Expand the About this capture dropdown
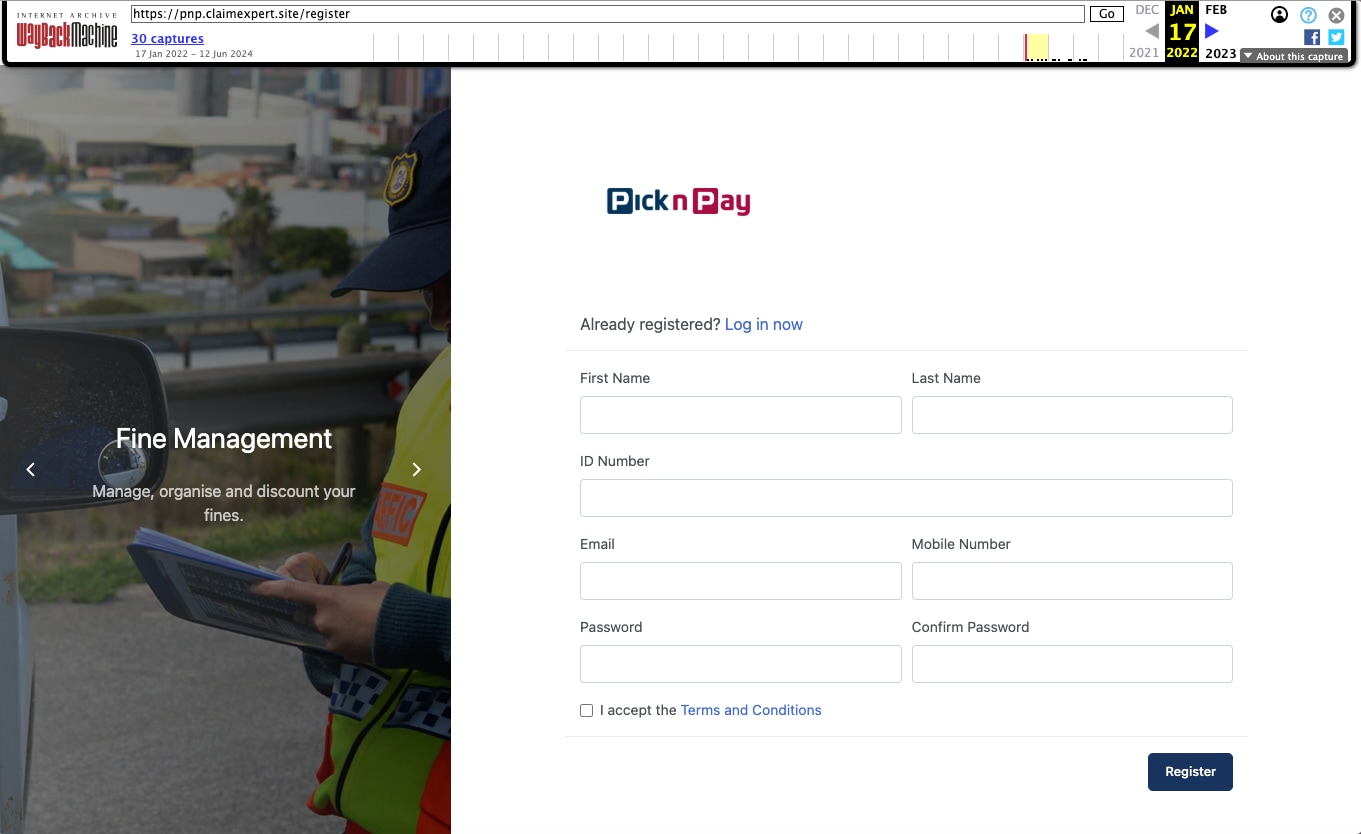Screen dimensions: 1361x834 point(1294,56)
